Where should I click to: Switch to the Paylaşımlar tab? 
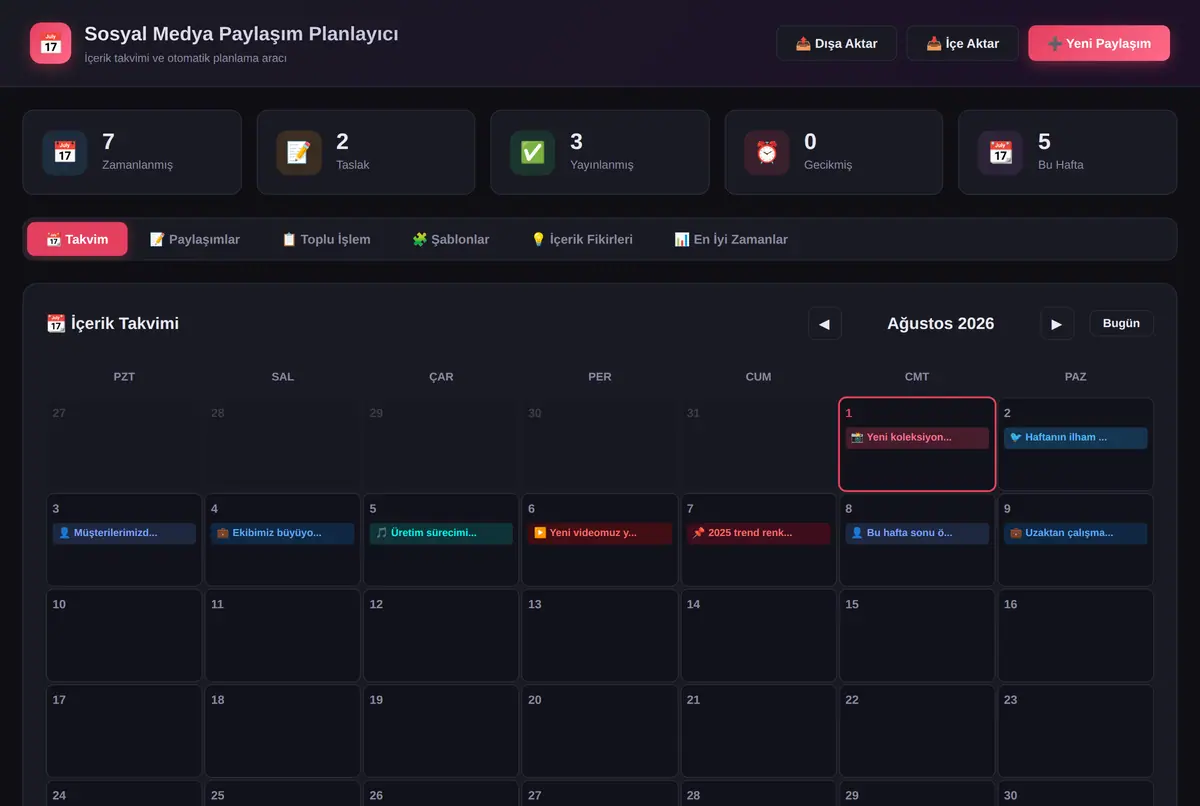(x=195, y=239)
